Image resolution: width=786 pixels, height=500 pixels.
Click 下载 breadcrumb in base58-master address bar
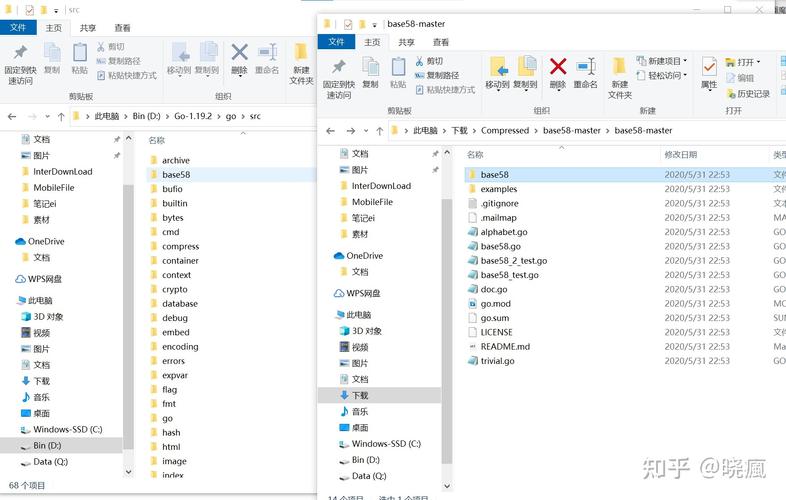point(459,130)
